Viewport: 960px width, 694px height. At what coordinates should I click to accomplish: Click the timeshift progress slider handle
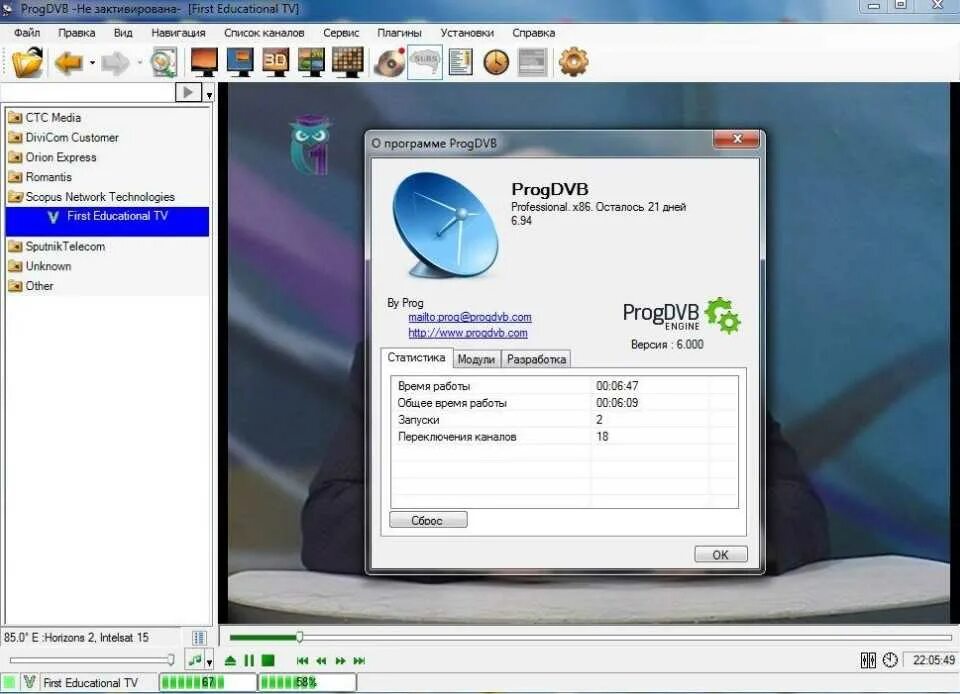pos(299,637)
